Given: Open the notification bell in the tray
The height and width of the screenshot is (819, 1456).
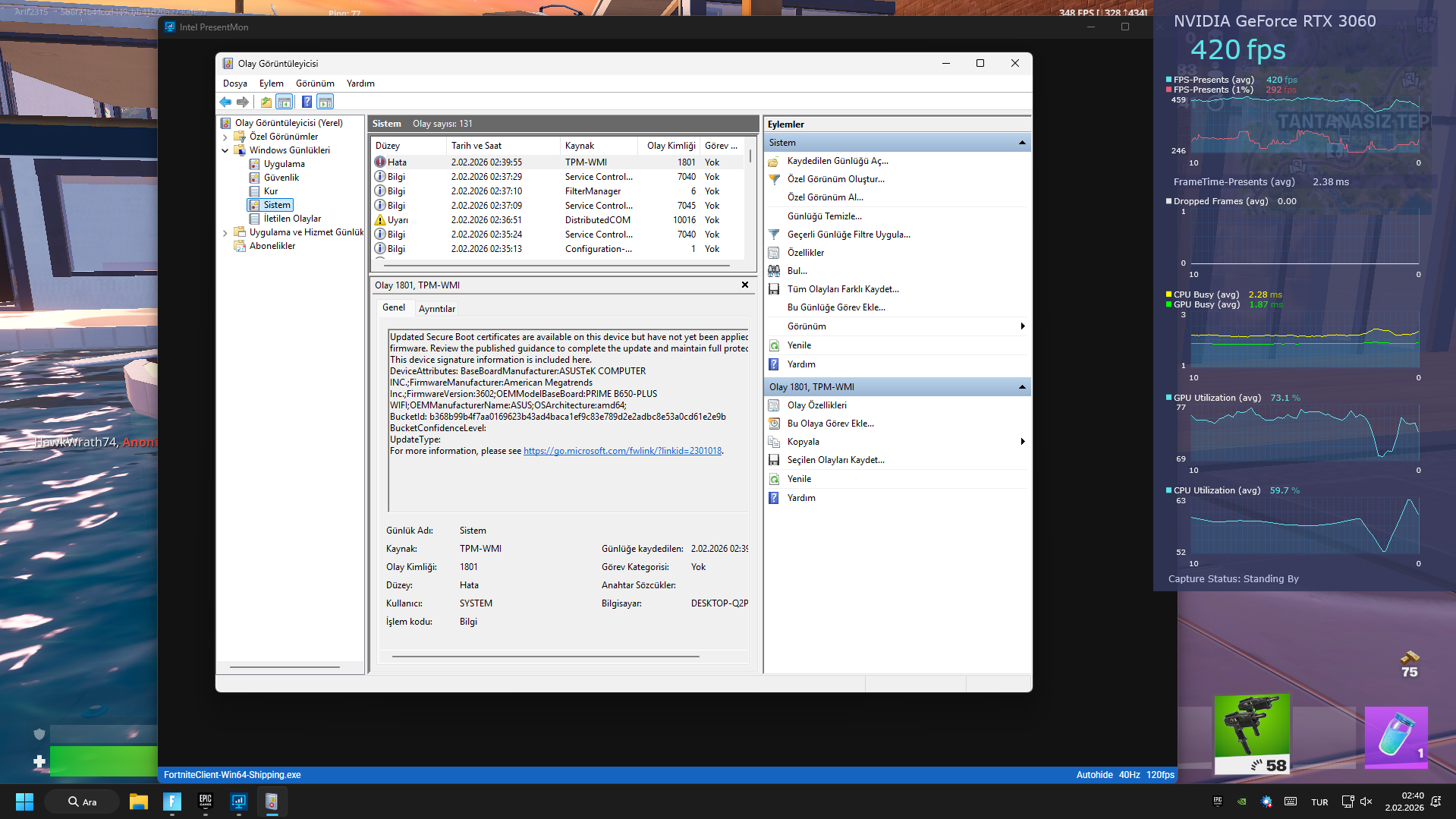Looking at the screenshot, I should (1436, 802).
